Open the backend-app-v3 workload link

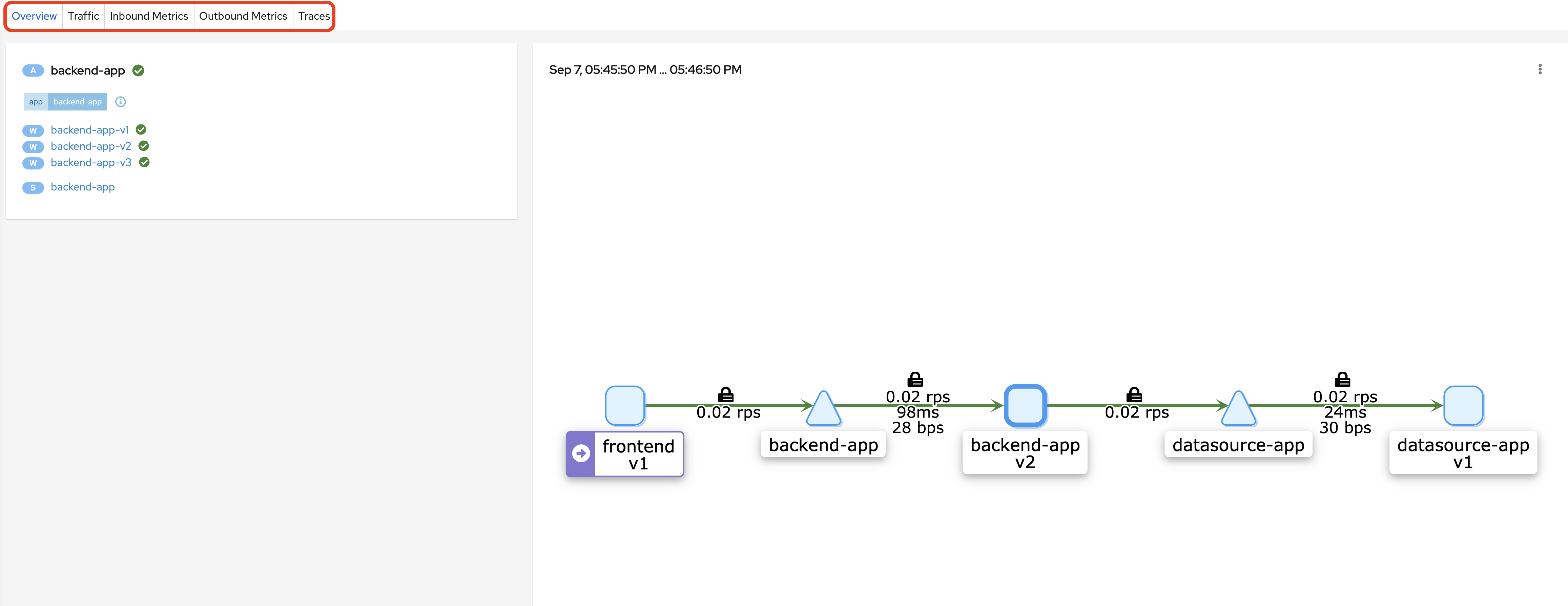pyautogui.click(x=91, y=163)
